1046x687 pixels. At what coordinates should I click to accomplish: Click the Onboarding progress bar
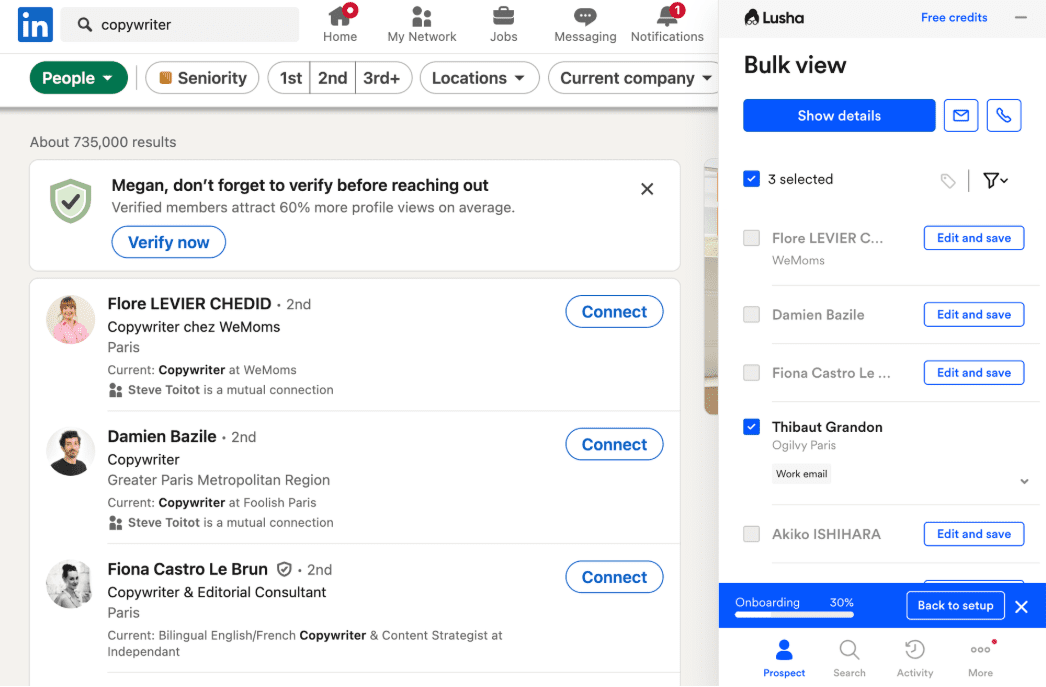793,615
